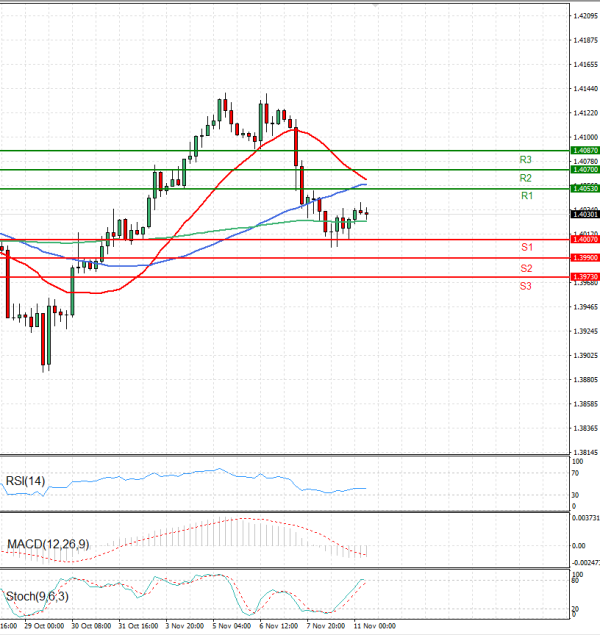Select the 5 Nov 04:00 time marker

pyautogui.click(x=230, y=628)
